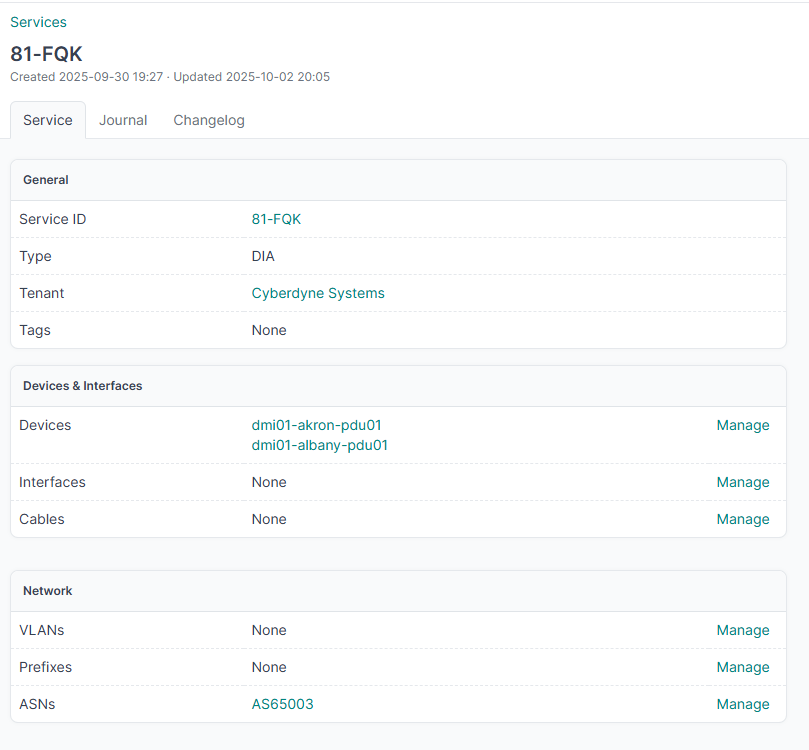This screenshot has height=750, width=809.
Task: Click the Created and Updated timestamp text
Action: click(170, 77)
